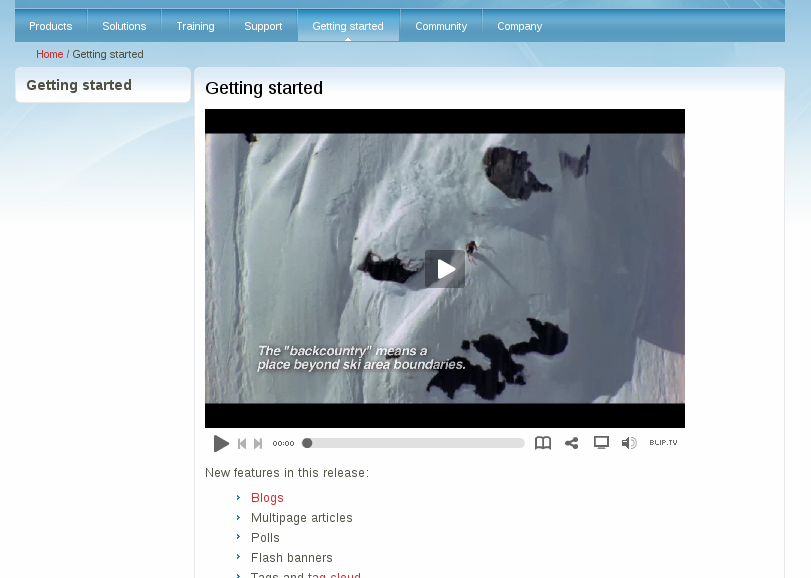Seek on the video progress bar

pos(414,443)
